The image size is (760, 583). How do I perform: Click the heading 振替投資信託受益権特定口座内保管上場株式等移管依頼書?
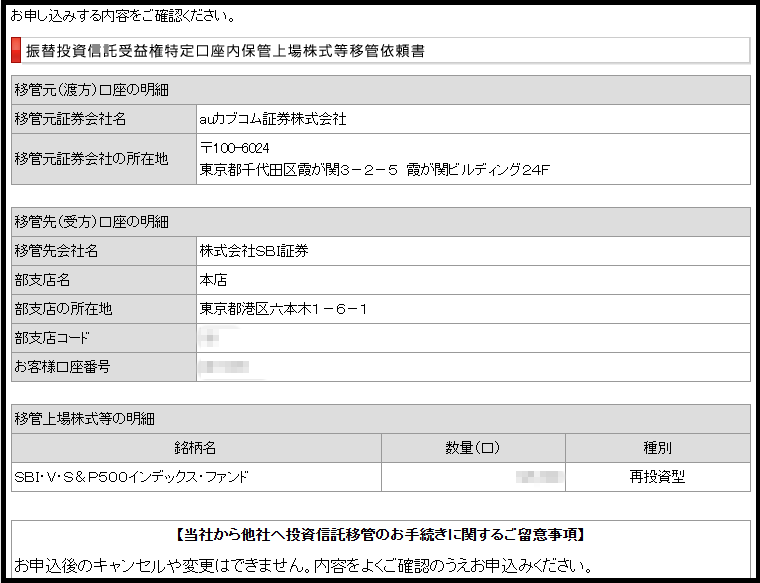(x=225, y=51)
